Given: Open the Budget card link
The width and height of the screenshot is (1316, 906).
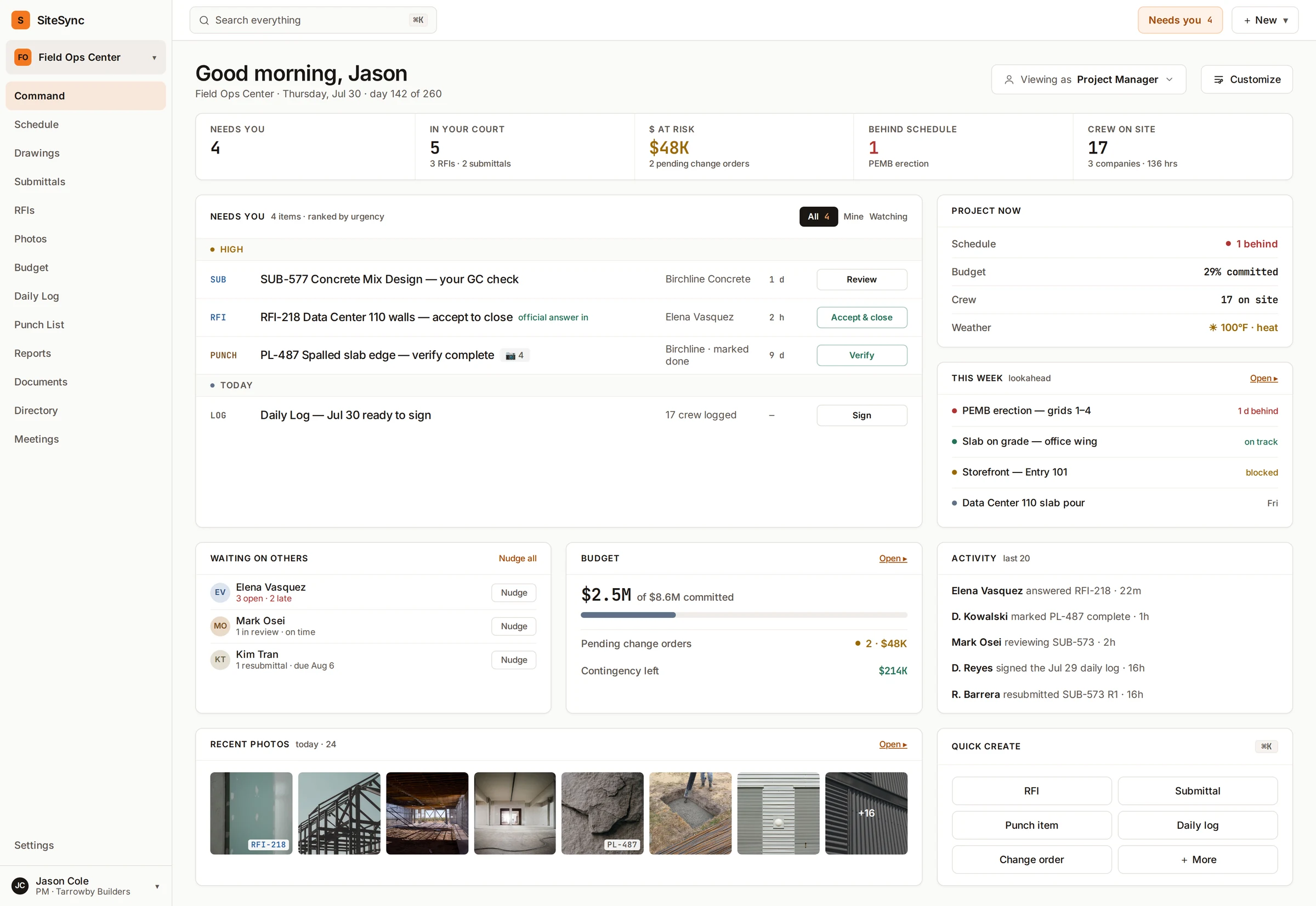Looking at the screenshot, I should [893, 559].
